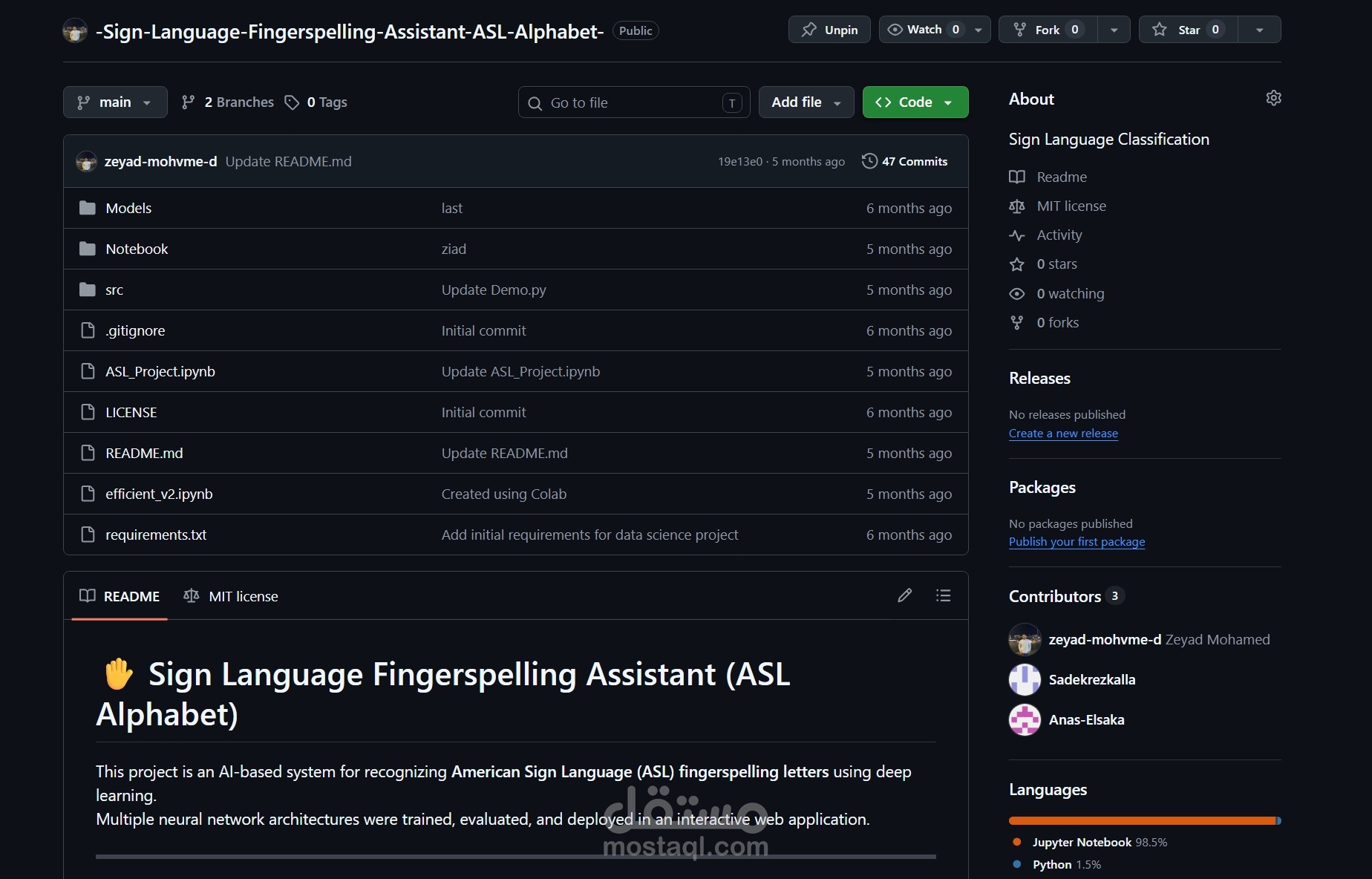
Task: View the 0 Tags link
Action: 316,102
